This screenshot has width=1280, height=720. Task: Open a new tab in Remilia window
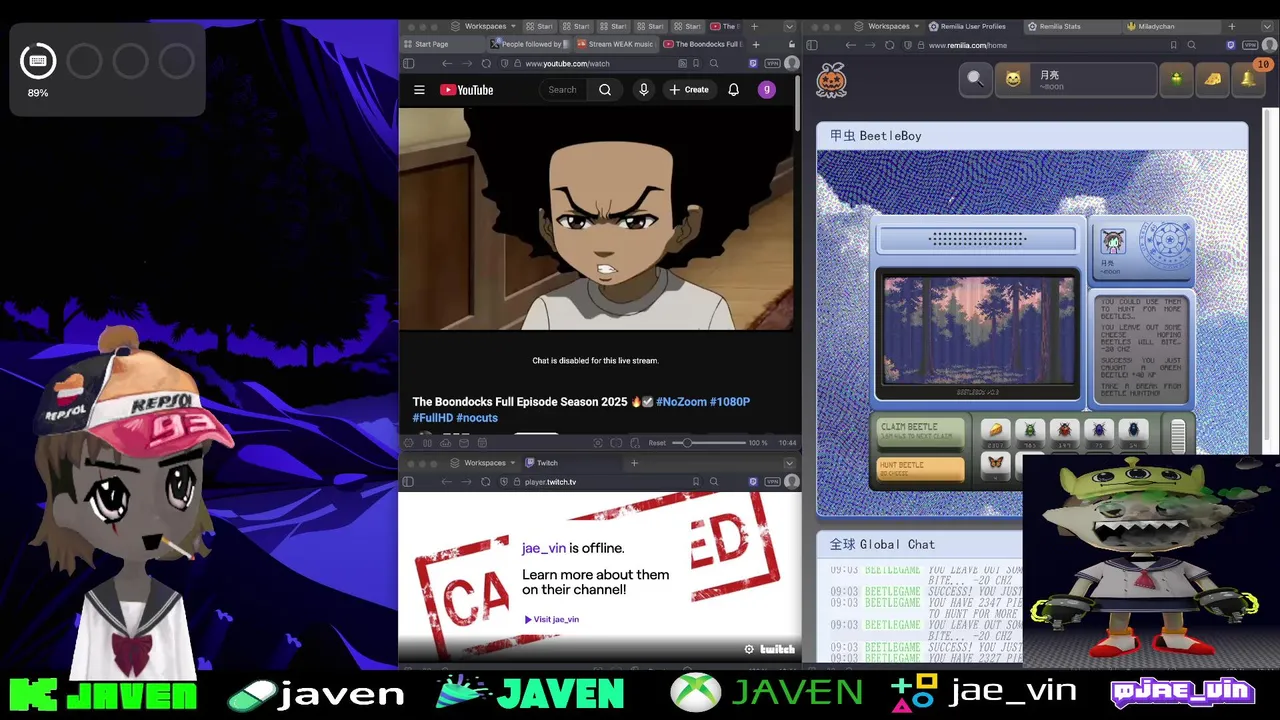pyautogui.click(x=1231, y=26)
